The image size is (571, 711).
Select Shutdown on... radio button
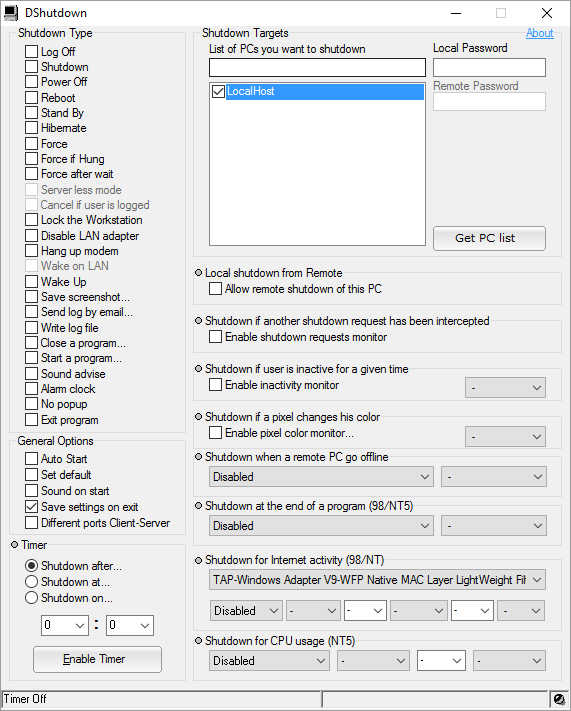coord(31,598)
